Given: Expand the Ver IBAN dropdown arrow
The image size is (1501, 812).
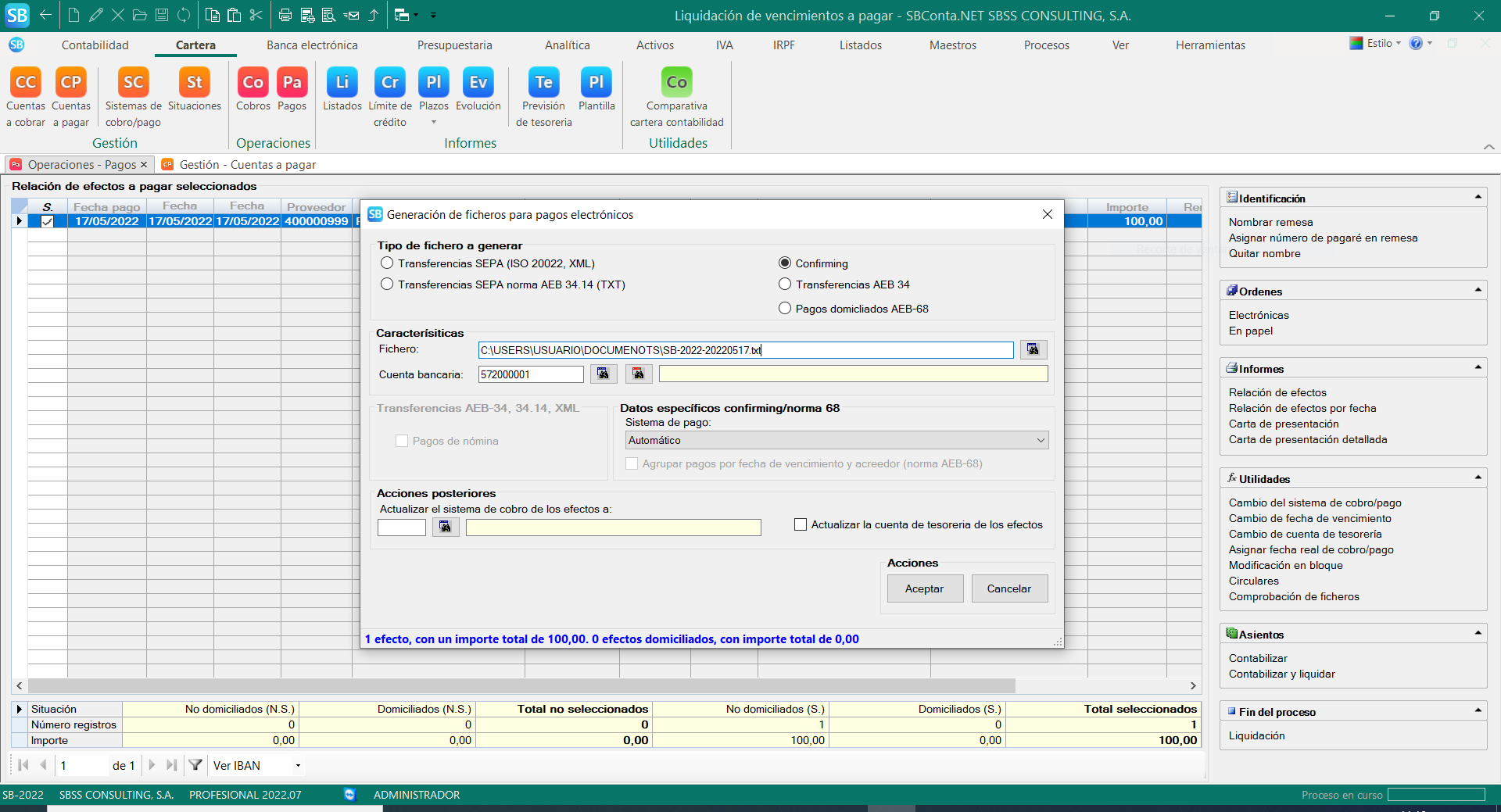Looking at the screenshot, I should tap(298, 766).
